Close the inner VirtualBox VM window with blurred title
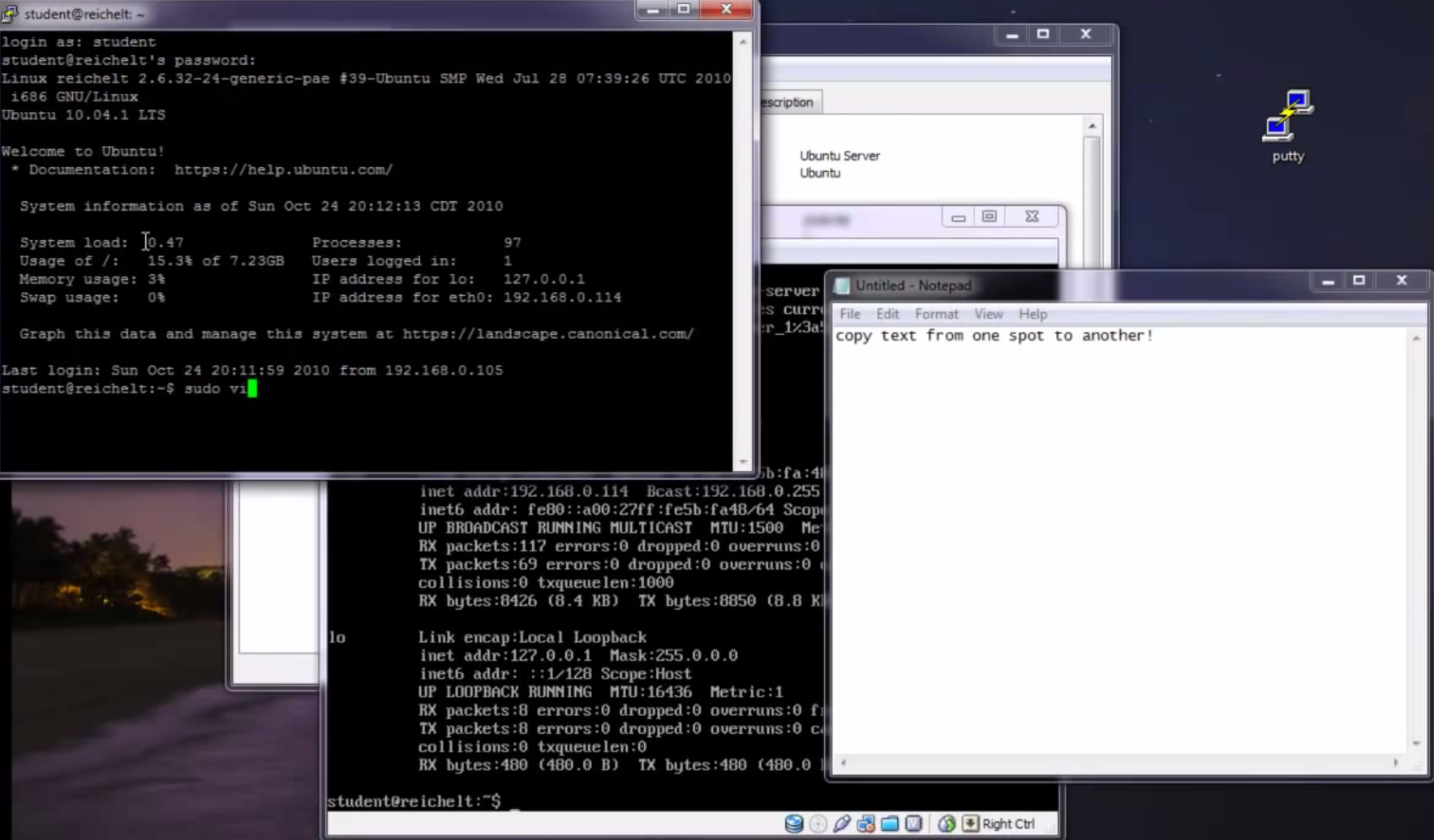The height and width of the screenshot is (840, 1434). pos(1032,216)
